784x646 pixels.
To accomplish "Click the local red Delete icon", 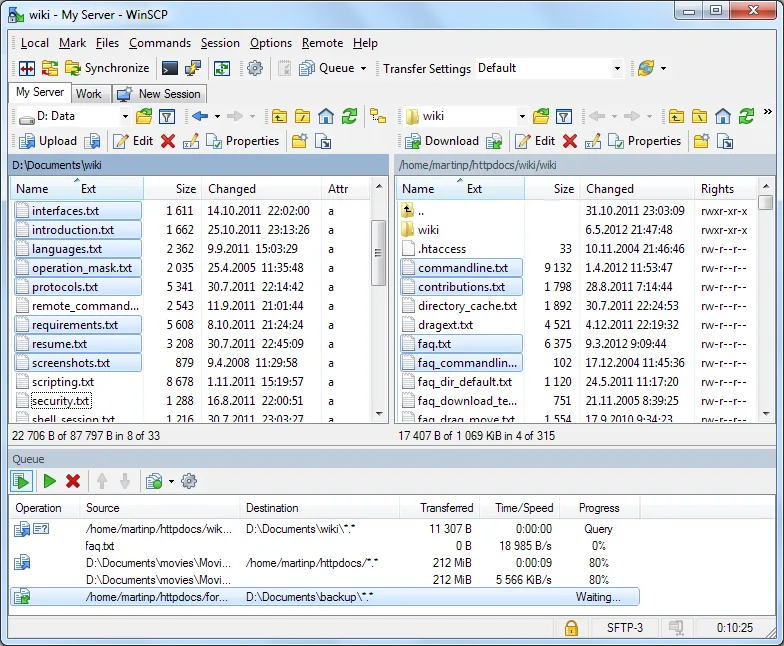I will 168,142.
